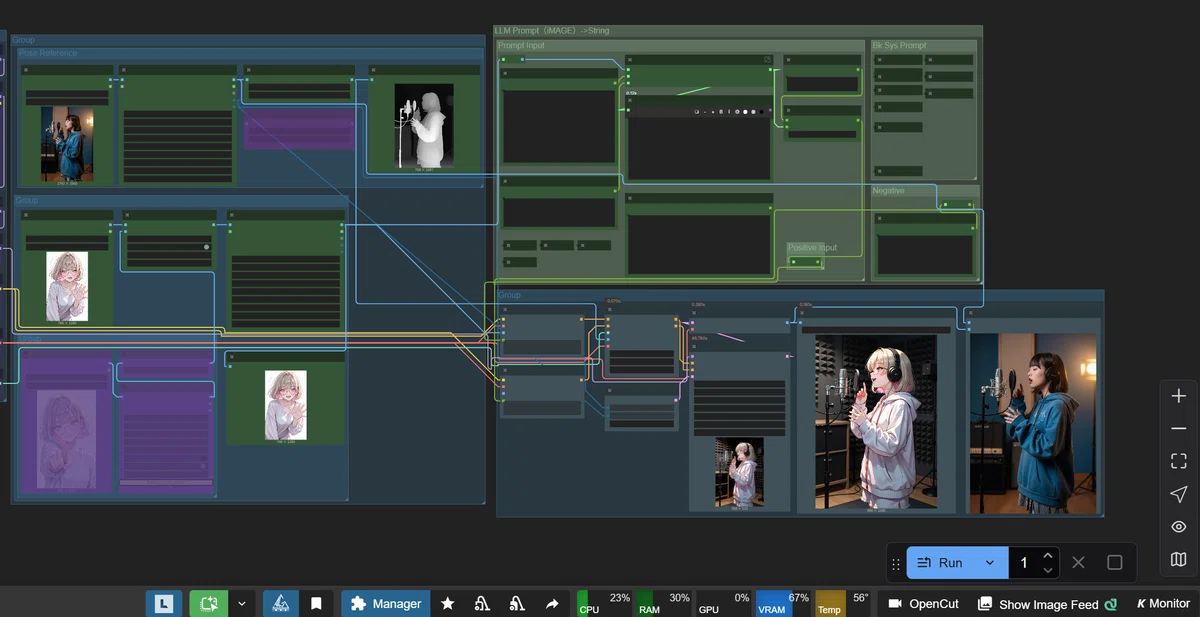This screenshot has height=617, width=1200.
Task: Click Show Image Feed button
Action: point(1047,604)
